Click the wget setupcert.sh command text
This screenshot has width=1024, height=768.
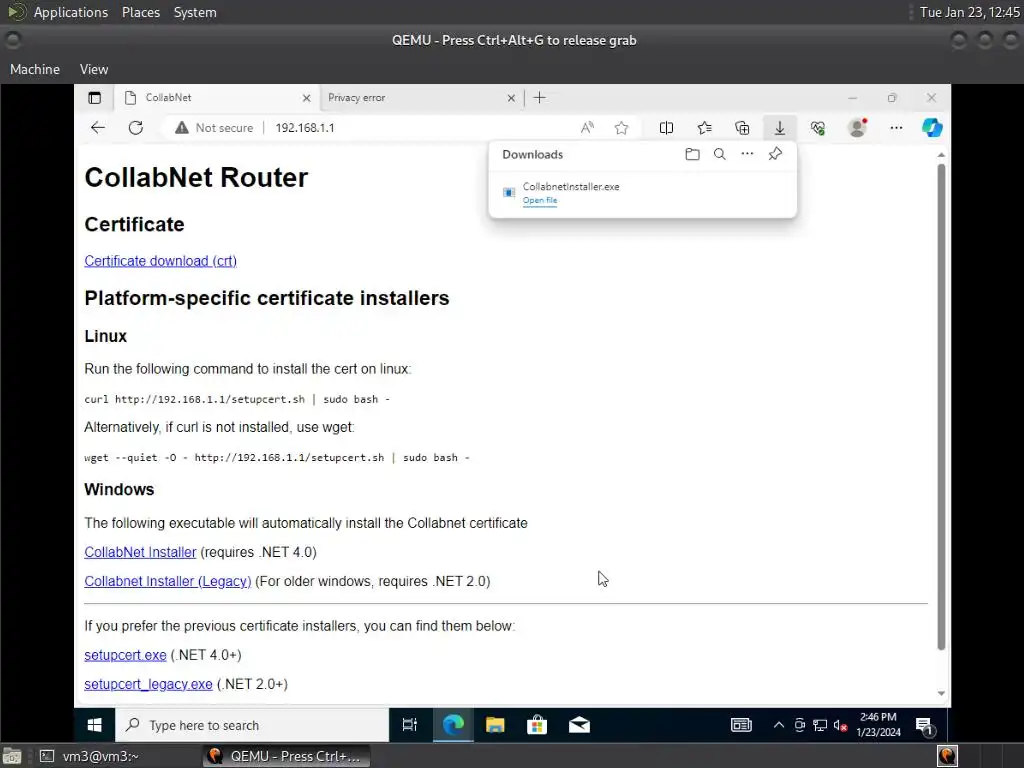click(277, 457)
